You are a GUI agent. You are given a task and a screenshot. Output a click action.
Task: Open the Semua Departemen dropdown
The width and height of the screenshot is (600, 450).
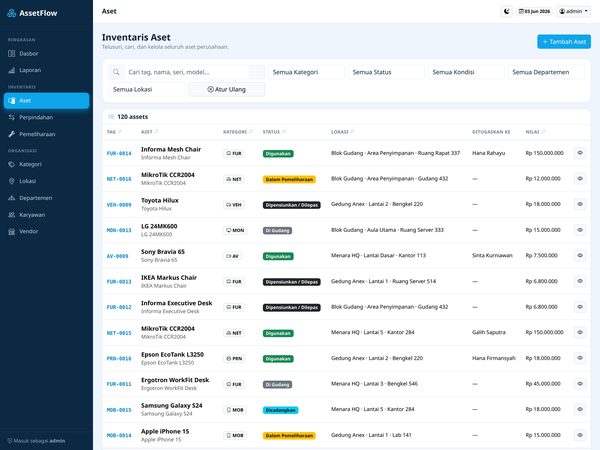coord(546,72)
